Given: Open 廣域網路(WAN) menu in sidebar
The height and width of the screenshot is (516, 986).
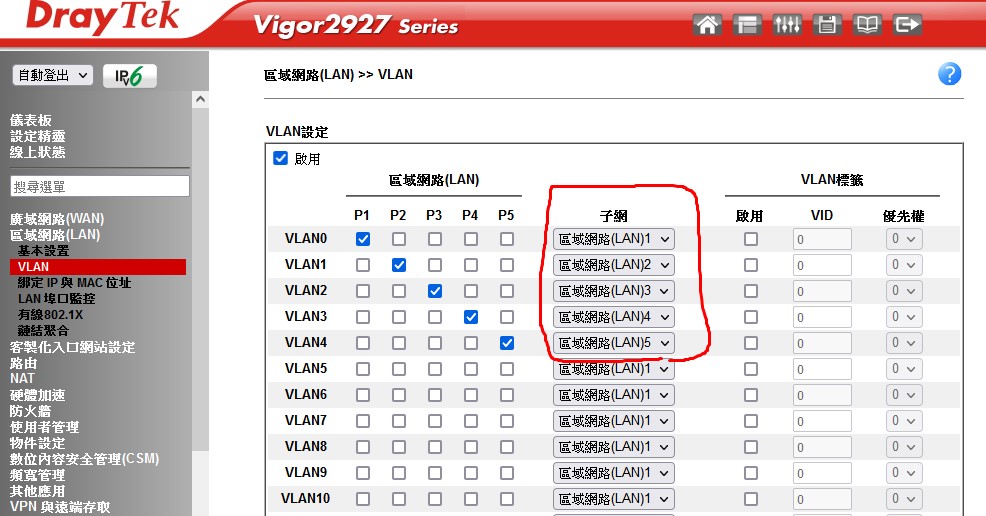Looking at the screenshot, I should tap(57, 219).
